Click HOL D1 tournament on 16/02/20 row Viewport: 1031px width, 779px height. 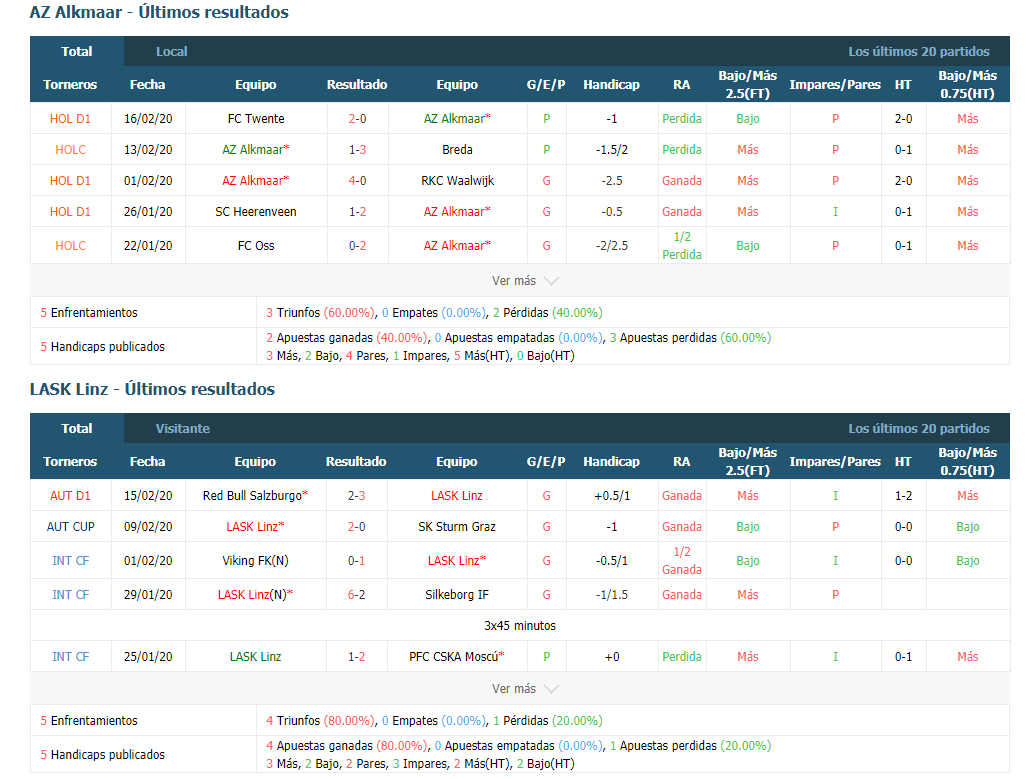tap(70, 118)
